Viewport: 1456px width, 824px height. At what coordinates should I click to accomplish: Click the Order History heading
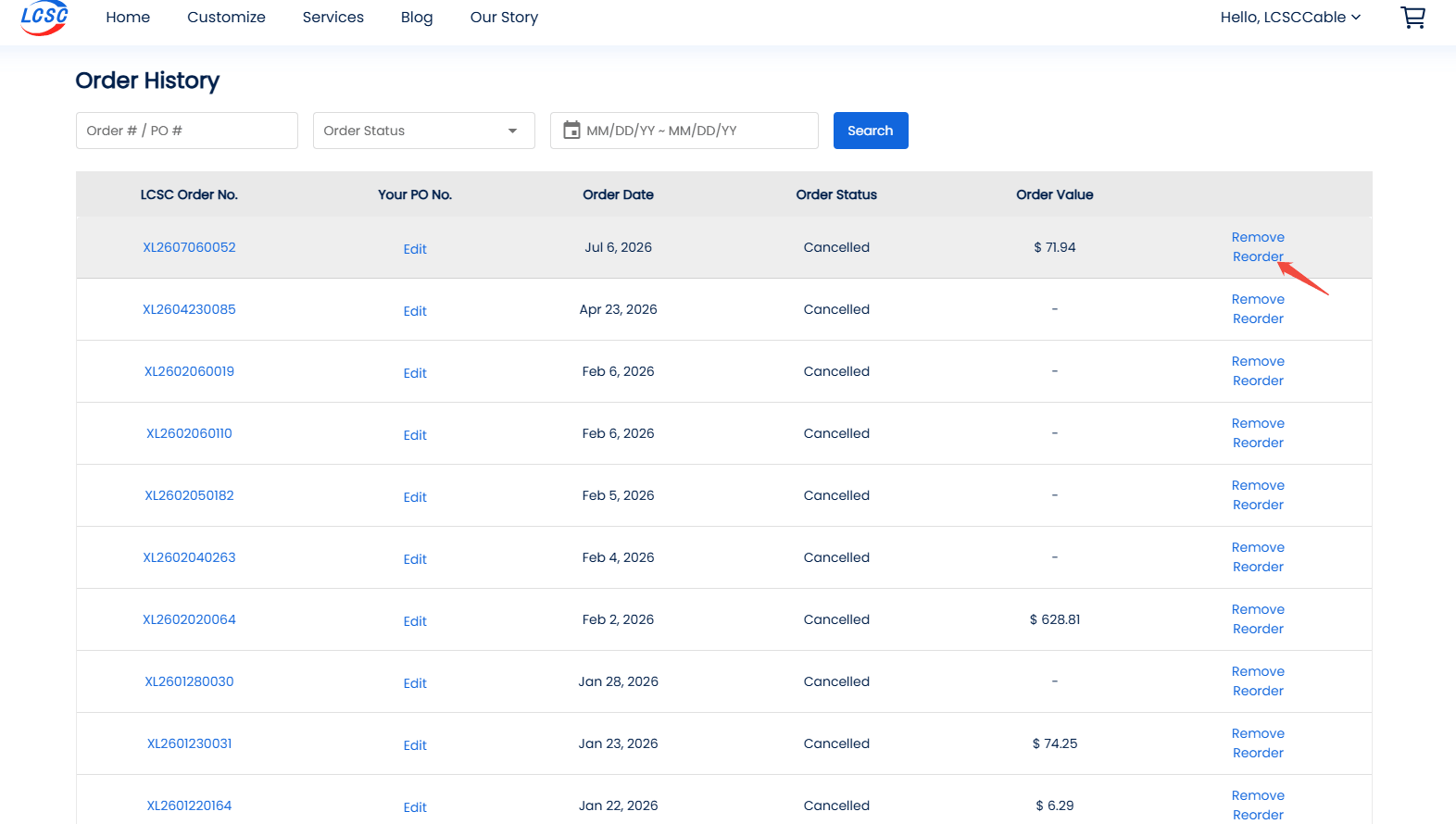(x=147, y=81)
